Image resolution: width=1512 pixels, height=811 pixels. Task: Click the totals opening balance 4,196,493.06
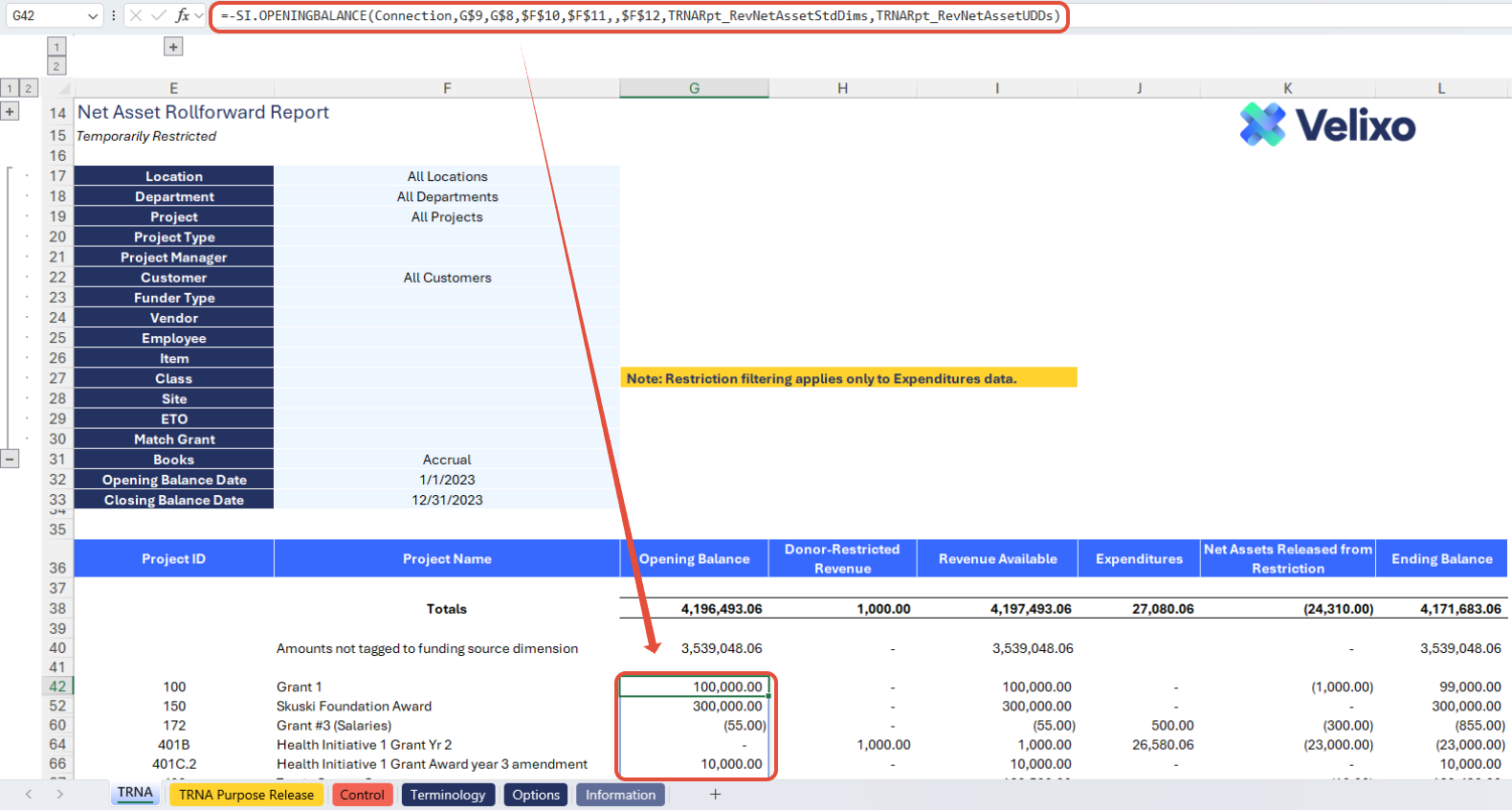click(x=722, y=609)
